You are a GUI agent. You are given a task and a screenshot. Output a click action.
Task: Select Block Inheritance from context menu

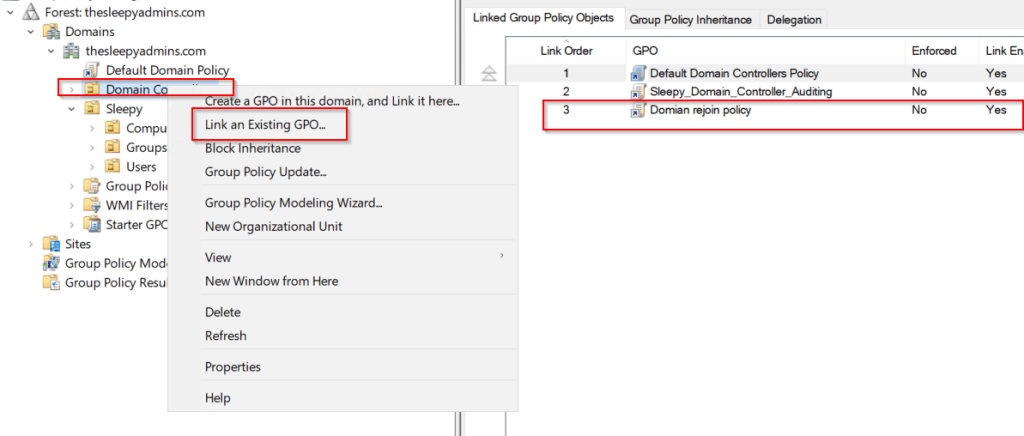252,148
